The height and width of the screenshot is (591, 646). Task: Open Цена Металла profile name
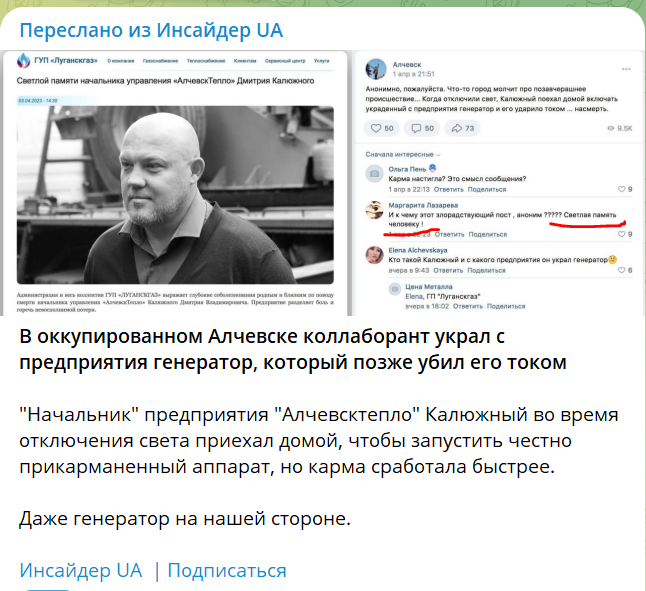click(x=429, y=287)
